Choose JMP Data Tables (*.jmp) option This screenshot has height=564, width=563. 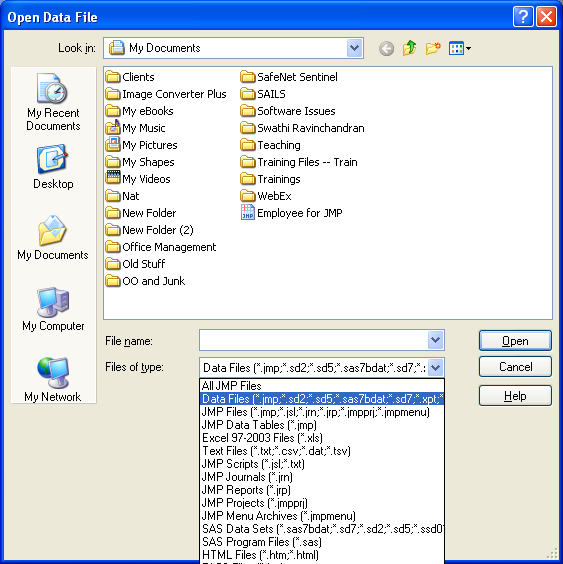pos(322,425)
